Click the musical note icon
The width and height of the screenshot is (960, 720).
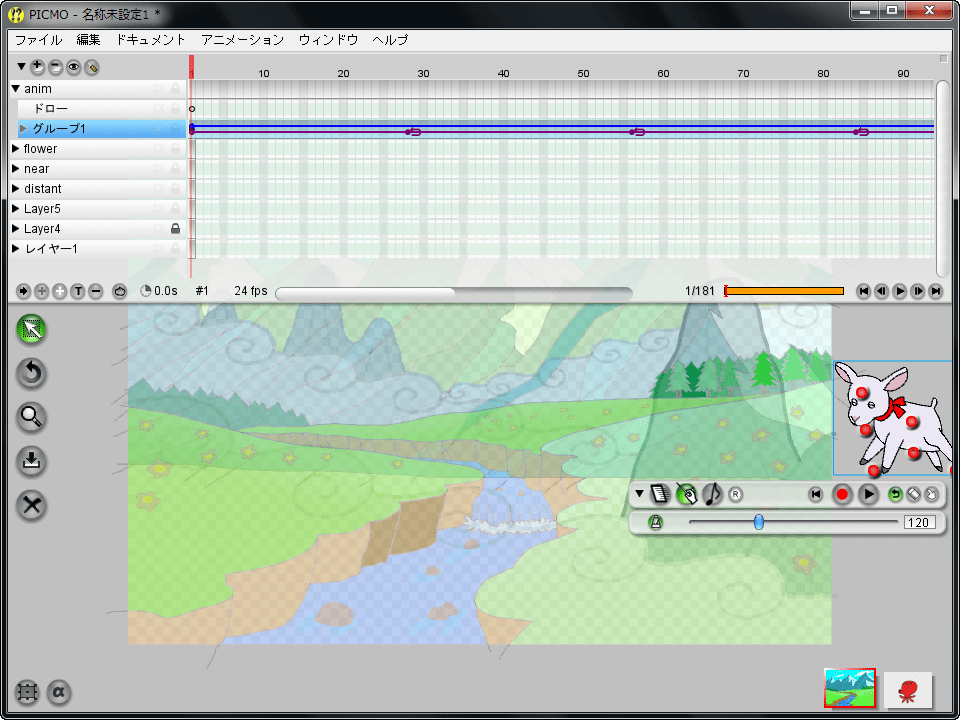click(712, 493)
